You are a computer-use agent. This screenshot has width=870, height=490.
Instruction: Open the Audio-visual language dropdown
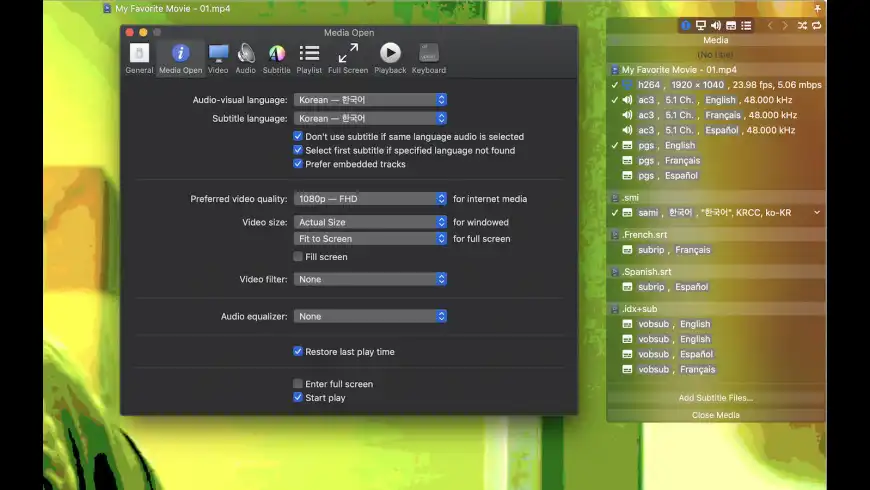click(x=370, y=100)
